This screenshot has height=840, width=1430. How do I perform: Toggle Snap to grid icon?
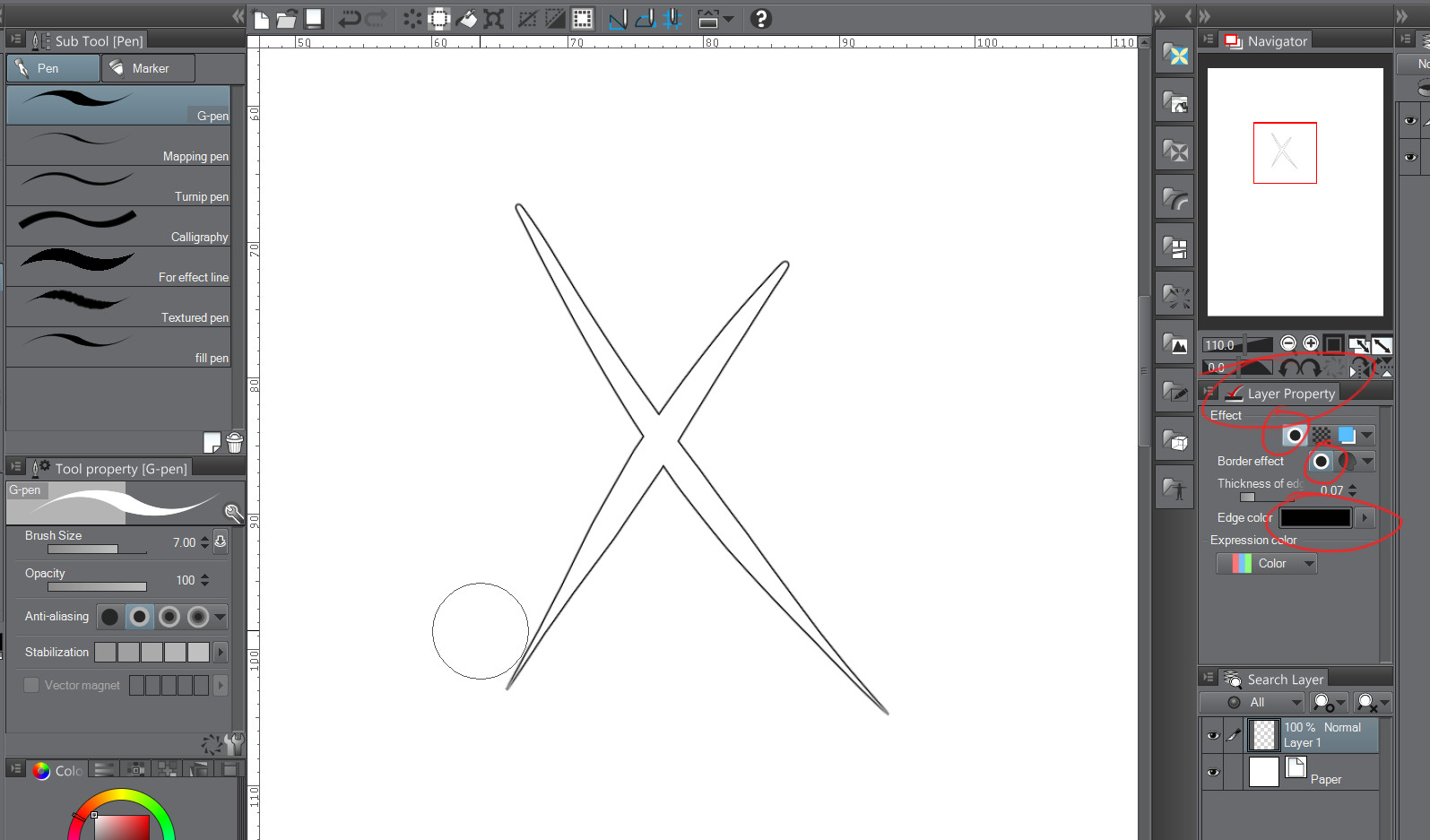click(672, 19)
